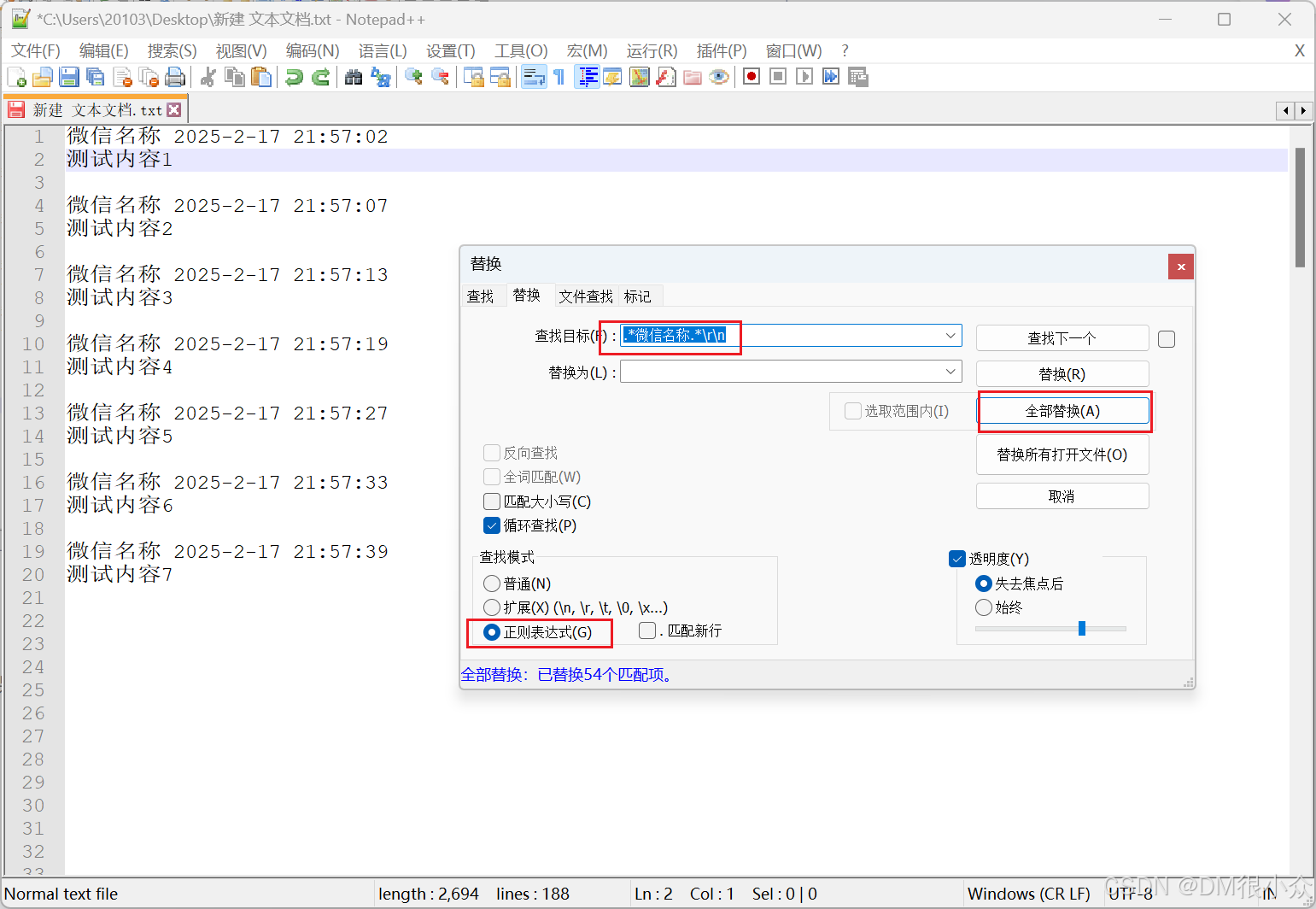Click the monitoring eye icon
Screen dimensions: 1316x909
[719, 77]
